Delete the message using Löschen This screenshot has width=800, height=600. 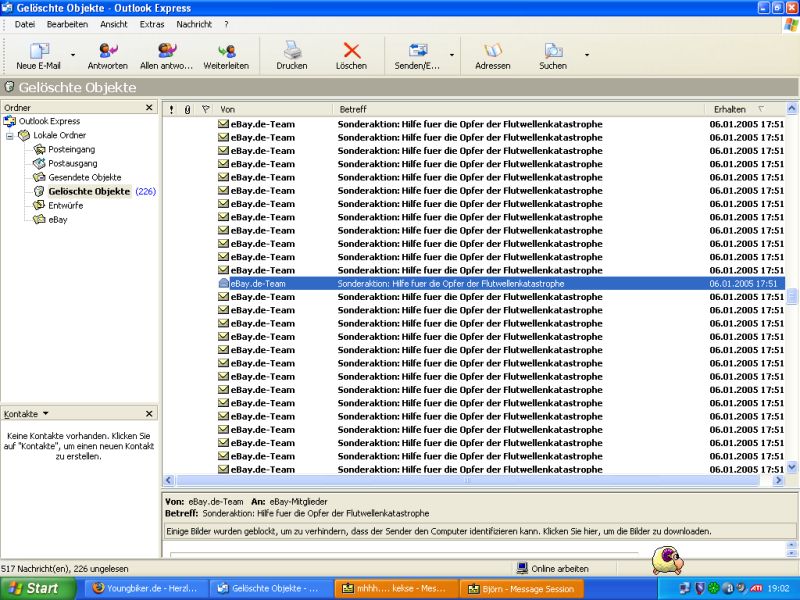click(x=352, y=56)
